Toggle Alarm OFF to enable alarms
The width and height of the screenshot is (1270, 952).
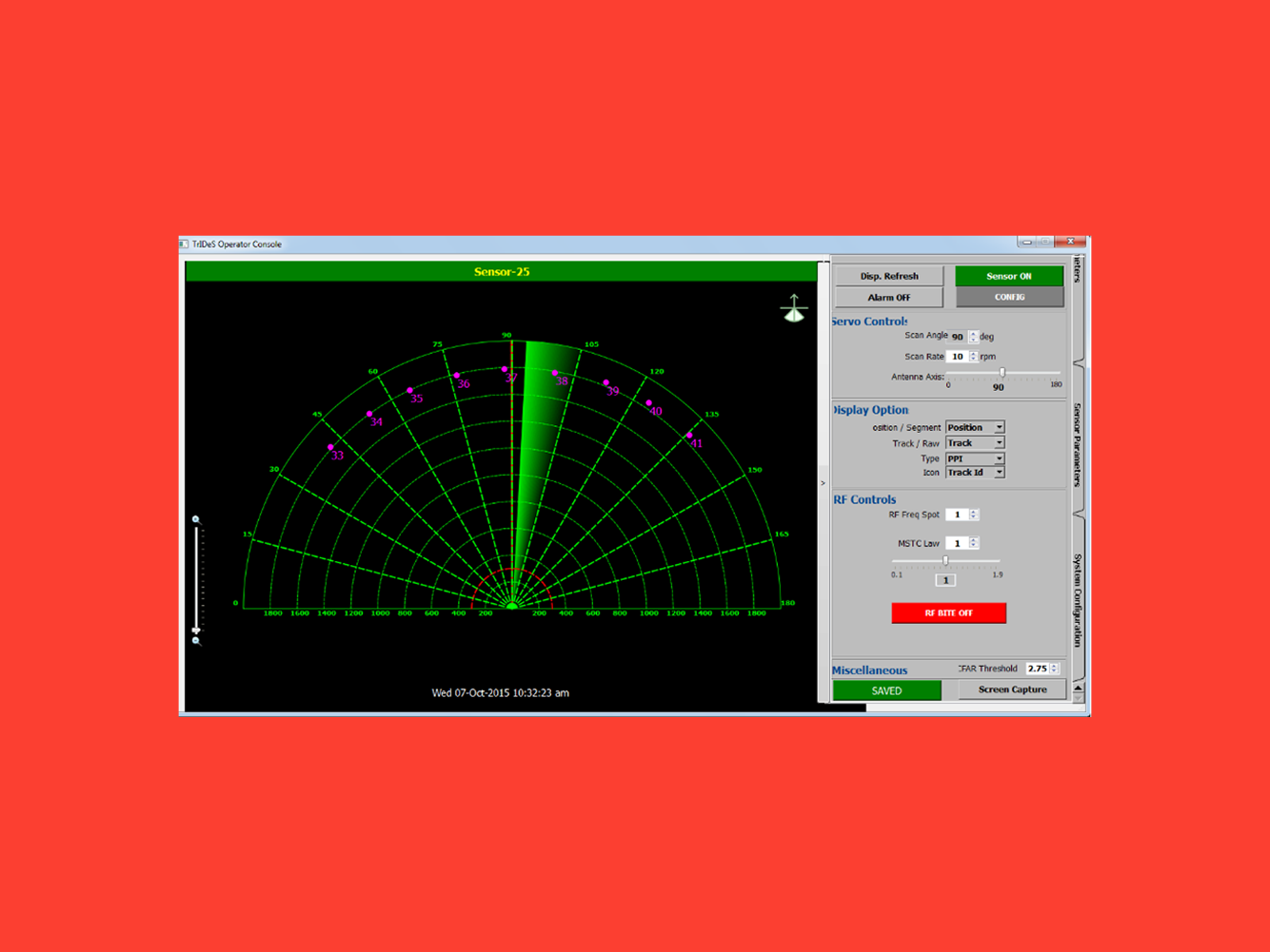click(x=889, y=297)
